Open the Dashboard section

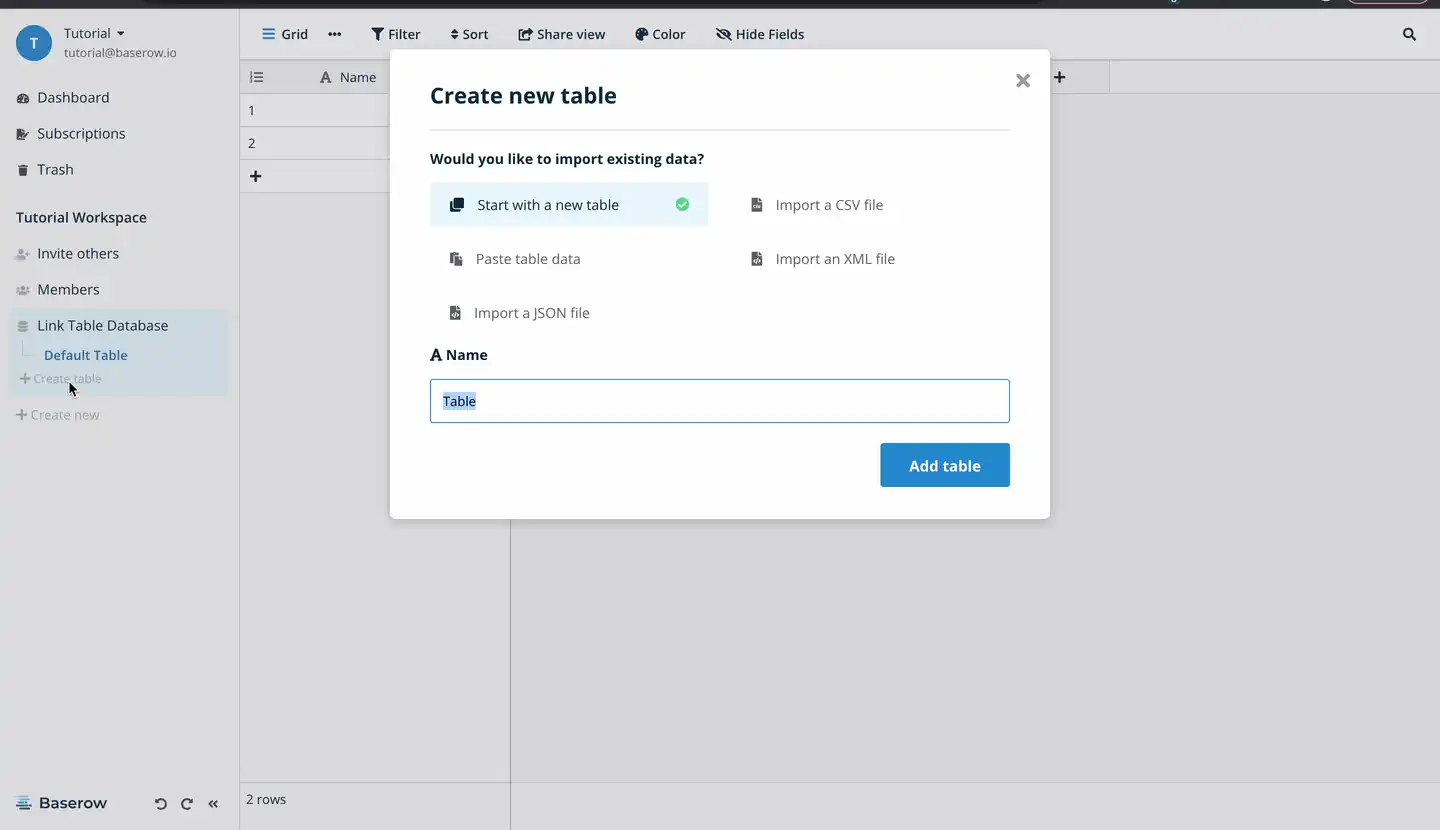click(x=73, y=97)
